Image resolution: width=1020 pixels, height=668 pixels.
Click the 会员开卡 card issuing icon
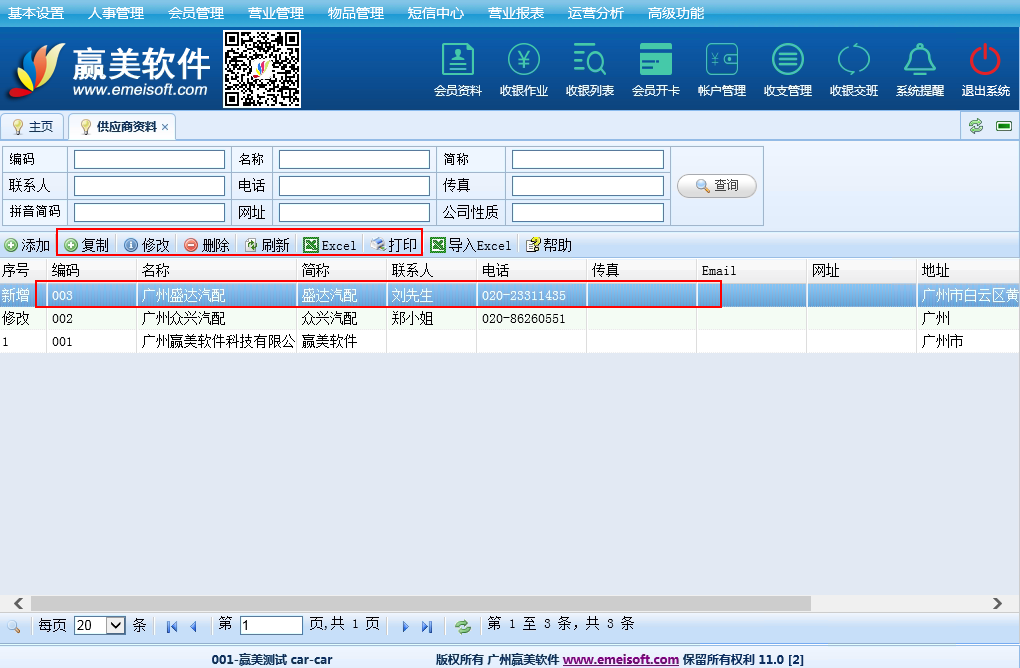pyautogui.click(x=655, y=62)
